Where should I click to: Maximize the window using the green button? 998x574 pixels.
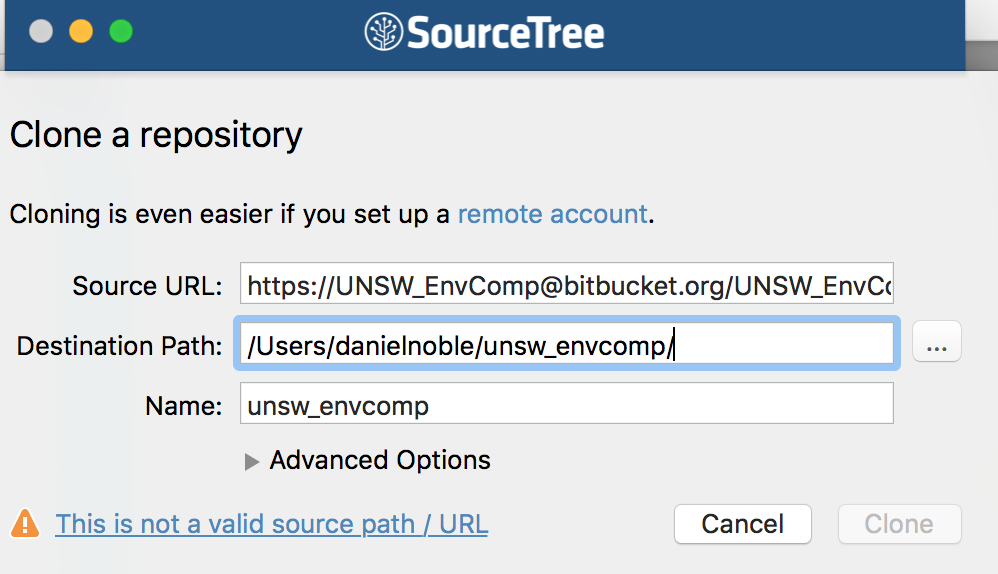pyautogui.click(x=121, y=31)
